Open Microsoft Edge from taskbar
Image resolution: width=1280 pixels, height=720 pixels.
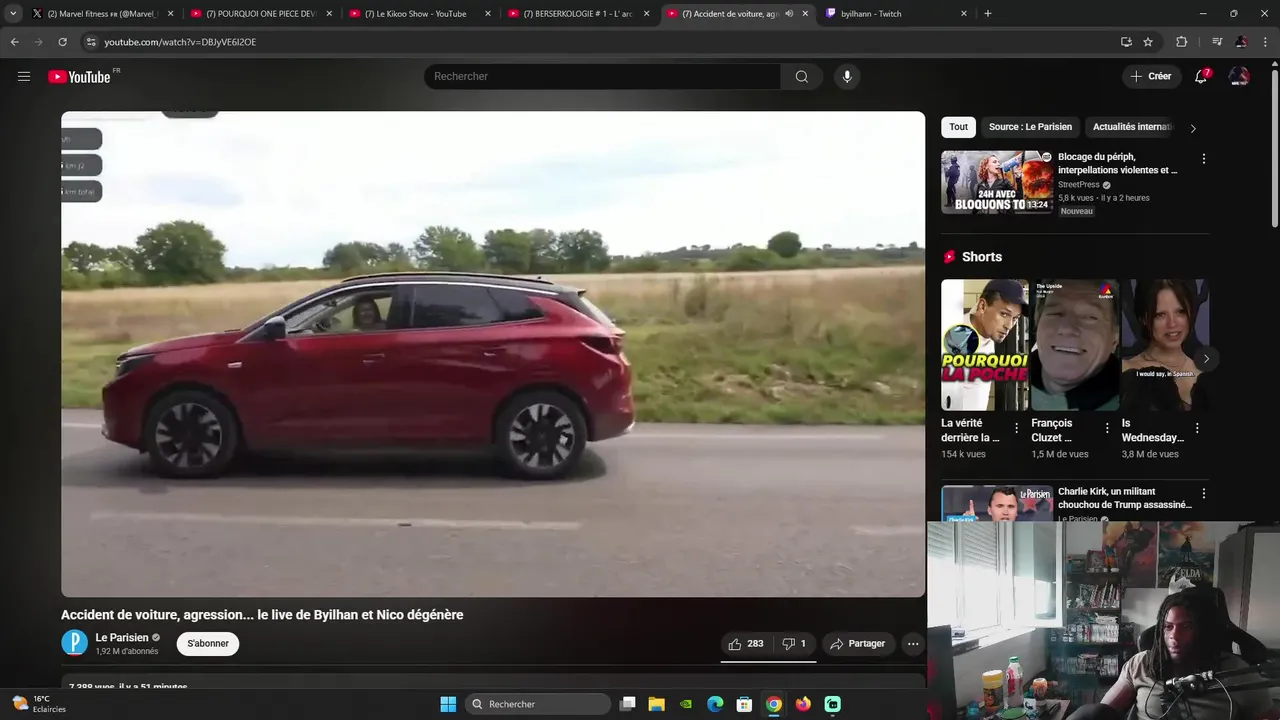pyautogui.click(x=715, y=704)
